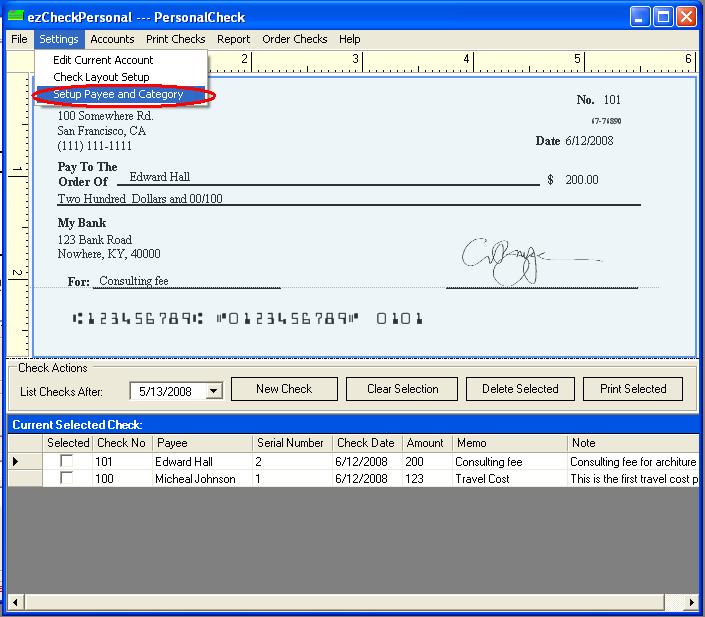Click the Check Date column header
Image resolution: width=705 pixels, height=617 pixels.
pyautogui.click(x=367, y=443)
